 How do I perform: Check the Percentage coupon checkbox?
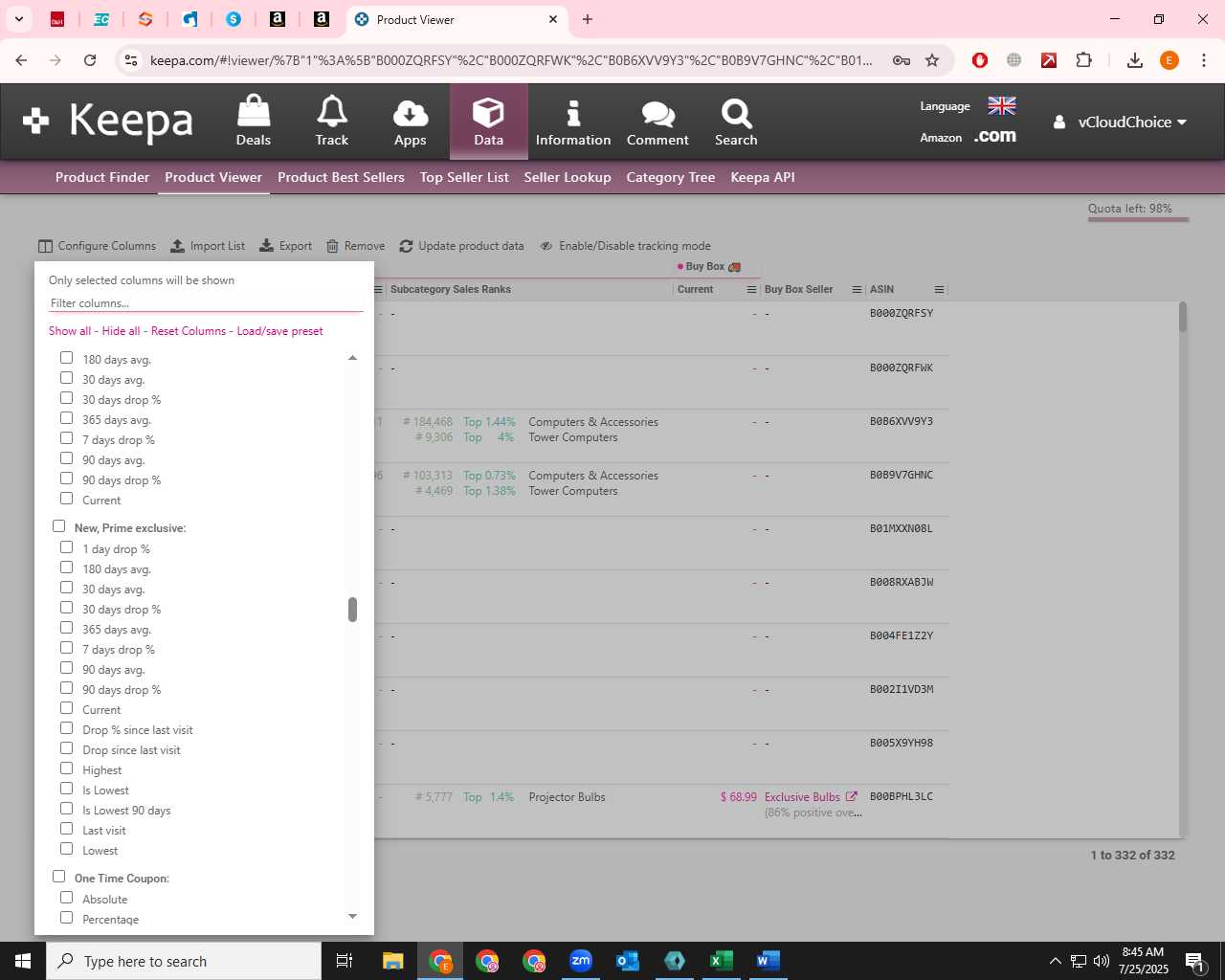[x=67, y=918]
